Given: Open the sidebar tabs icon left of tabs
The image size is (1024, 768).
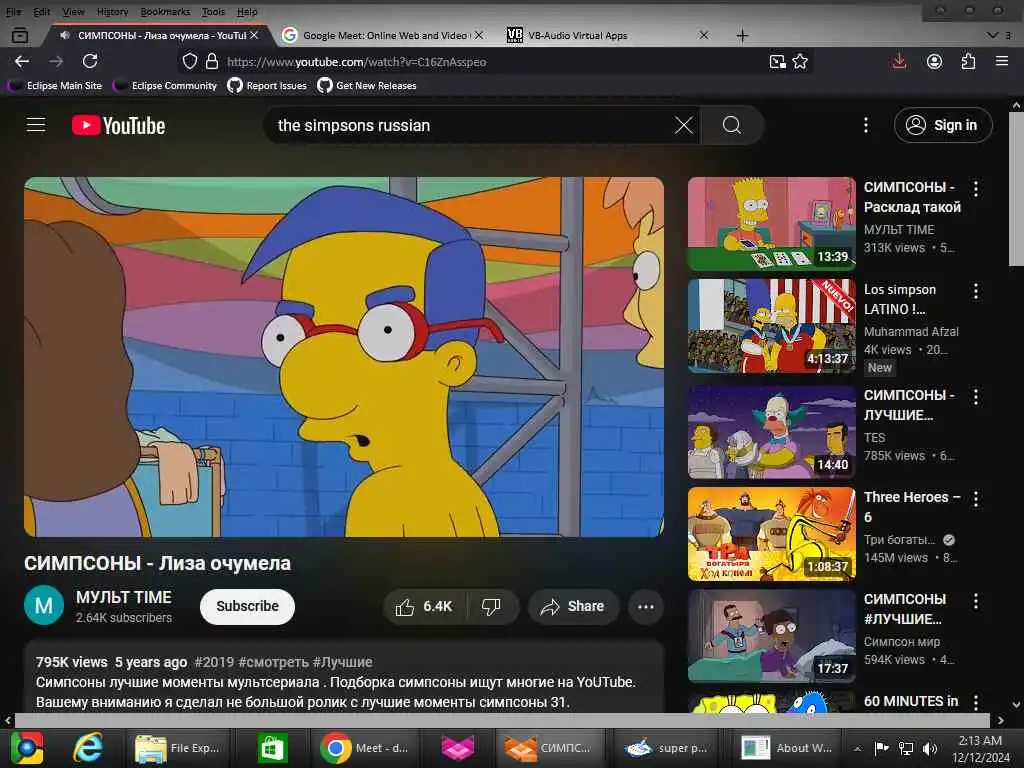Looking at the screenshot, I should click(x=20, y=35).
